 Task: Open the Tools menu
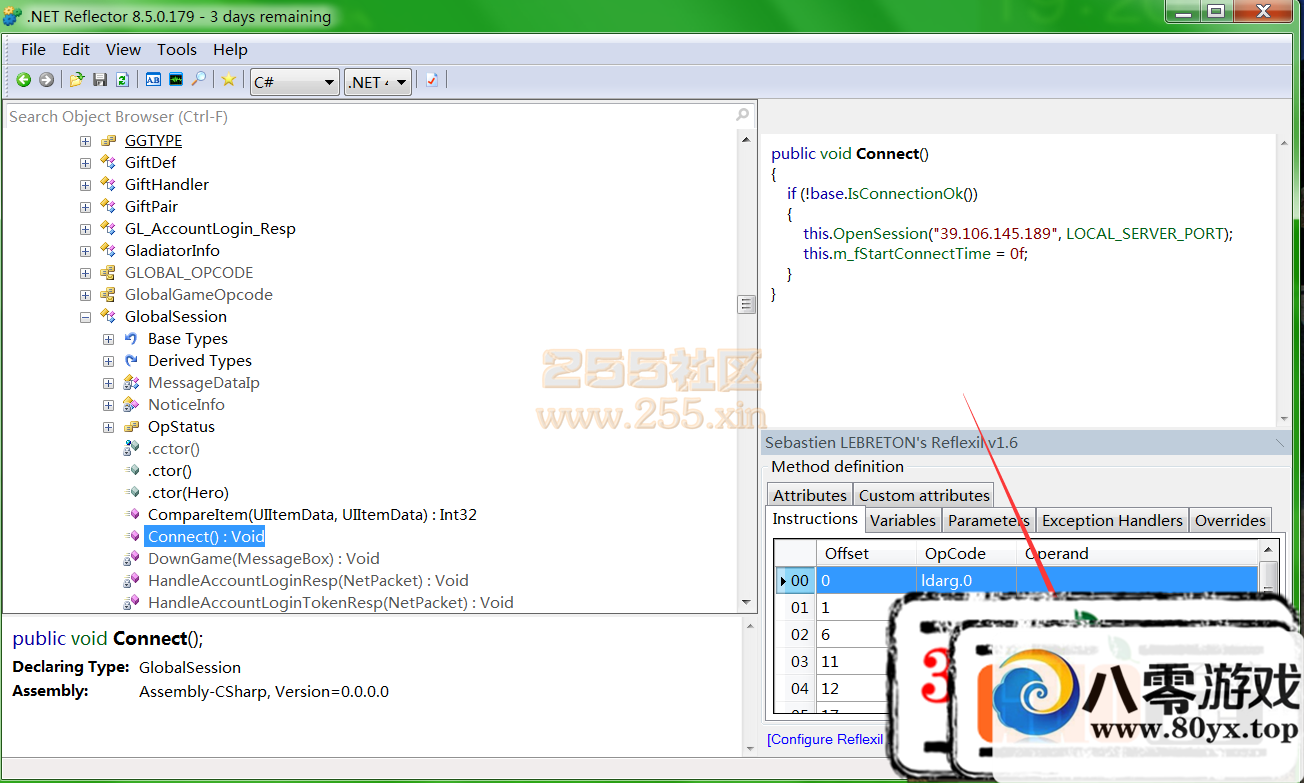177,49
